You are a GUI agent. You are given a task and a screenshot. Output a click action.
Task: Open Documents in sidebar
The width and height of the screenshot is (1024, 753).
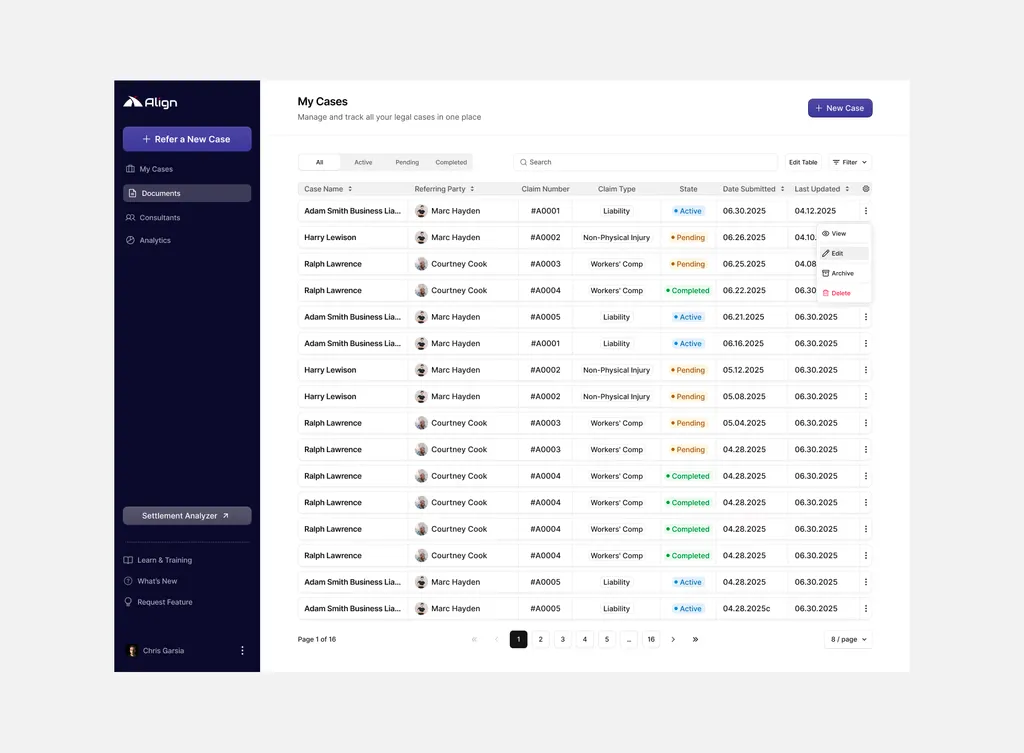(187, 193)
